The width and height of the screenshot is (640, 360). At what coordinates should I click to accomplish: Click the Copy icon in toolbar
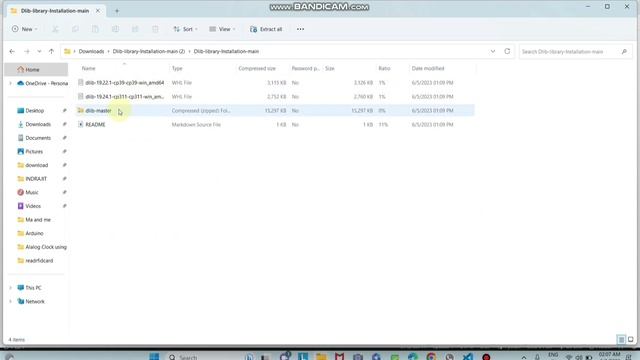[x=75, y=29]
